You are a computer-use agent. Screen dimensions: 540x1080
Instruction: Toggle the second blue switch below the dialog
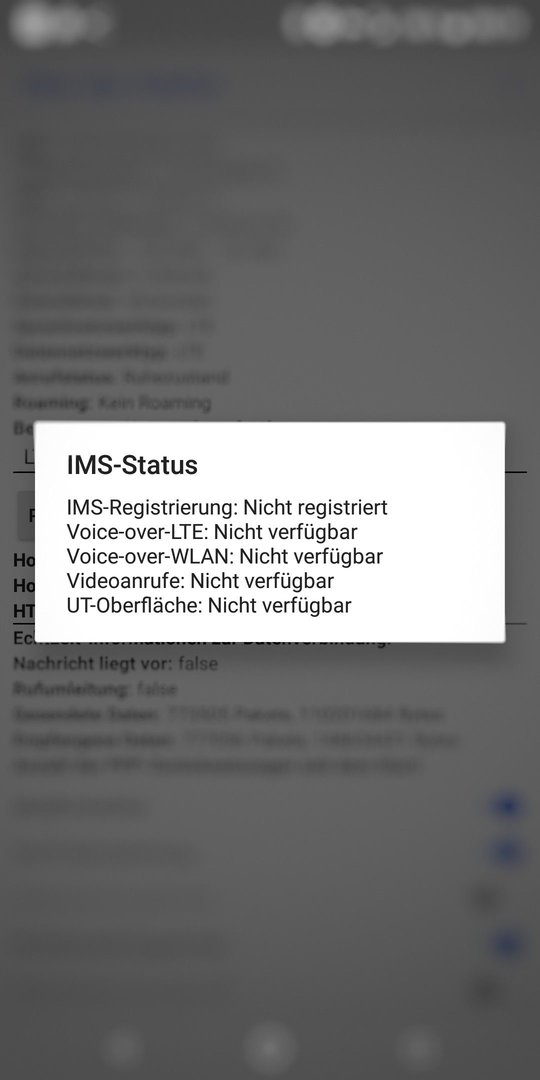(x=506, y=853)
